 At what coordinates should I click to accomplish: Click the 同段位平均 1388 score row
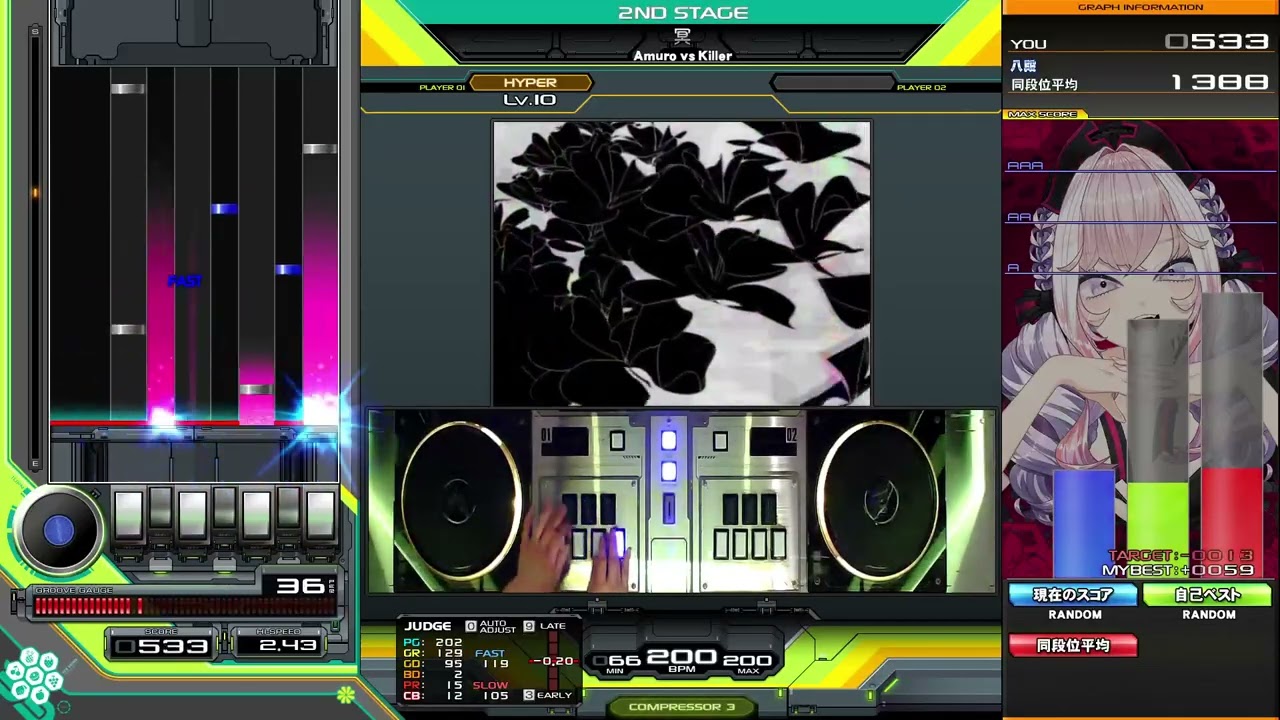1140,84
